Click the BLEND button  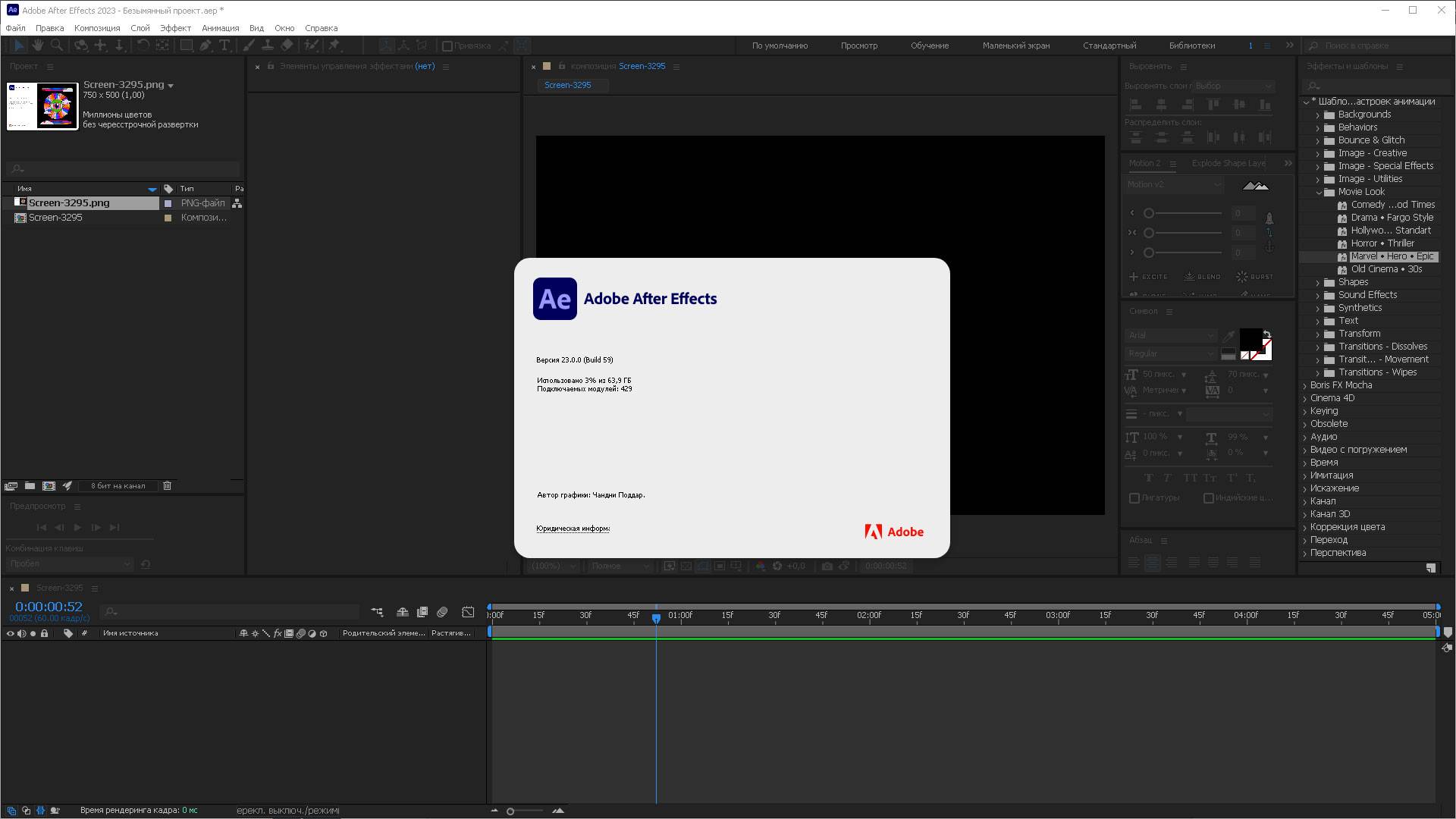click(1202, 277)
